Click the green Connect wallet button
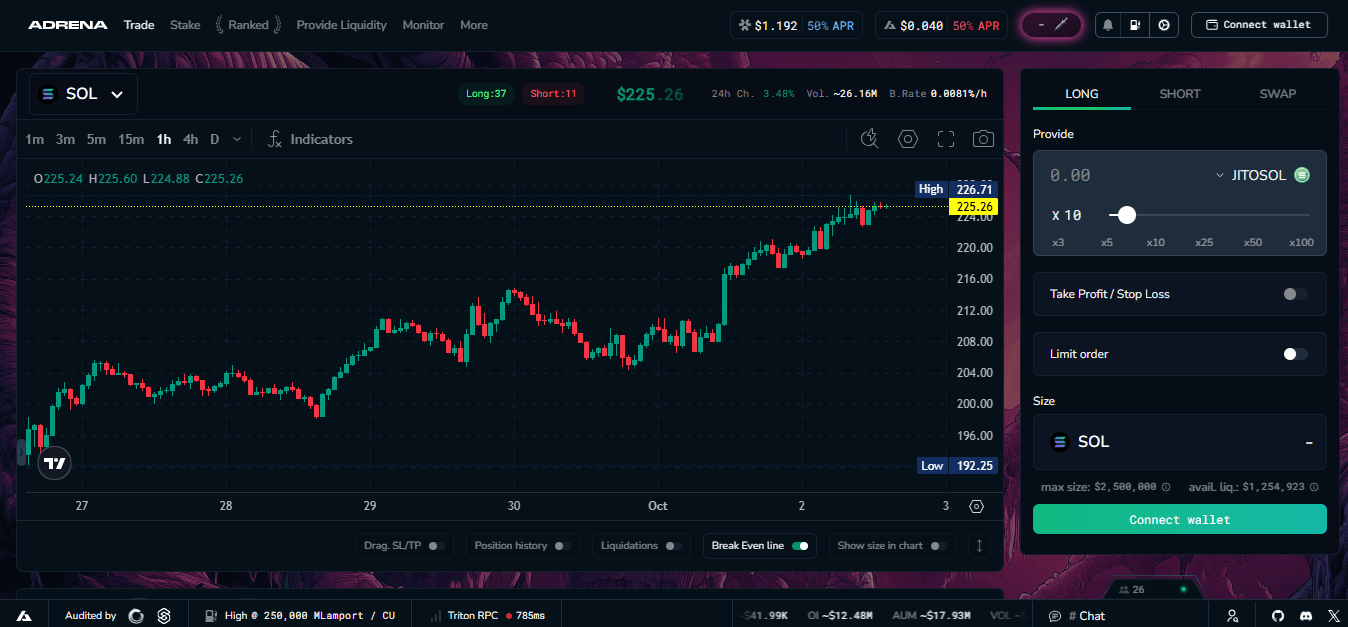 click(1179, 520)
